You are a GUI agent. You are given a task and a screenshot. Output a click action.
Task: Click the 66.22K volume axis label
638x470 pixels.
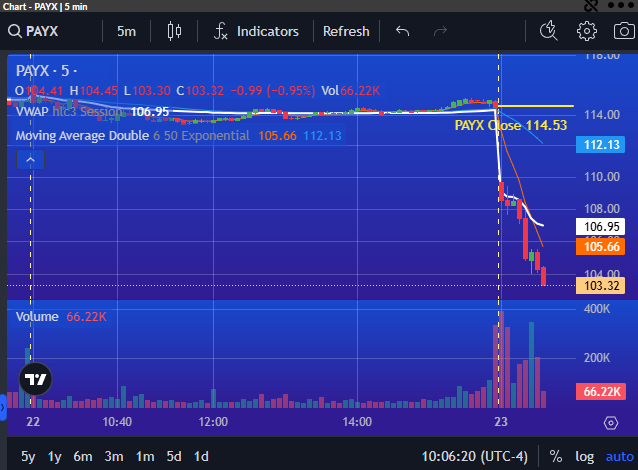(x=601, y=391)
